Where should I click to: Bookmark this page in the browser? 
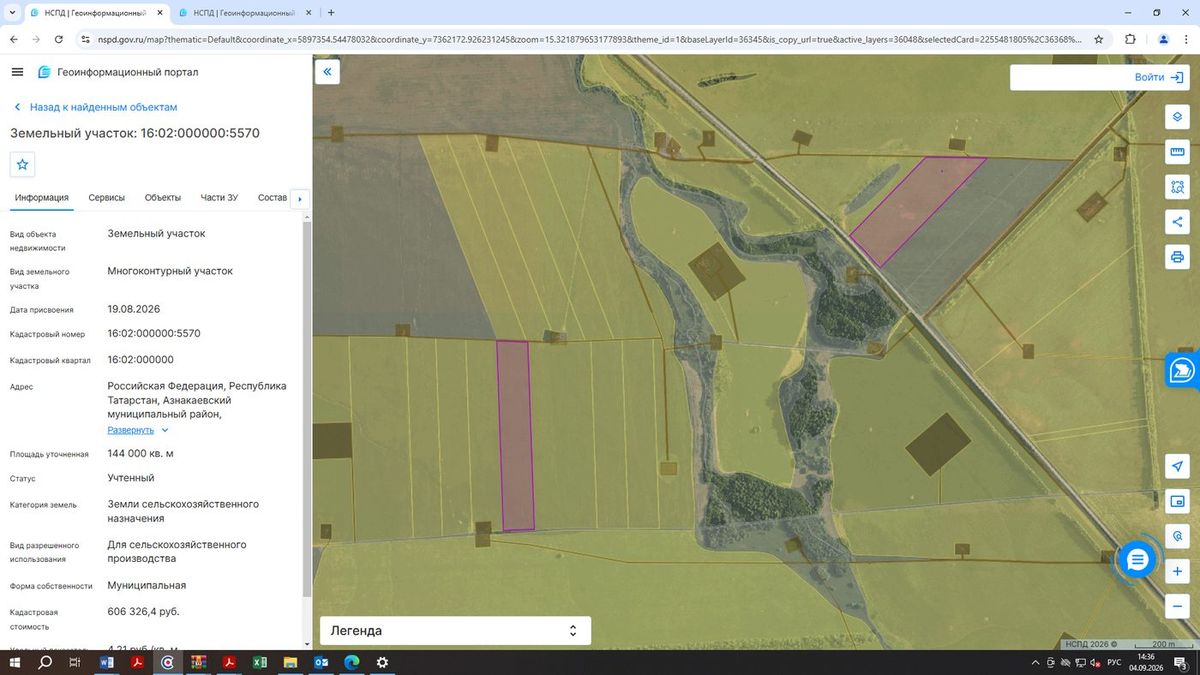click(x=1099, y=39)
